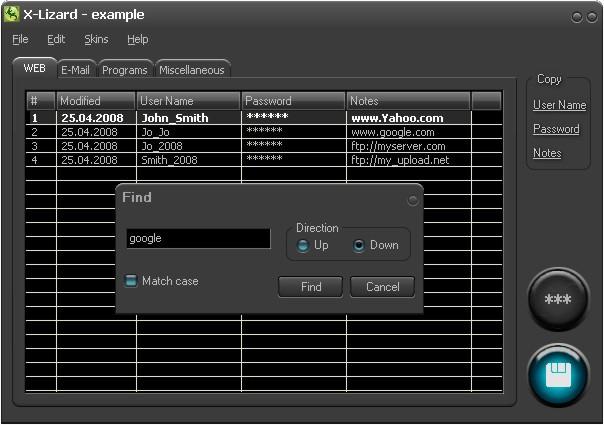Image resolution: width=604 pixels, height=425 pixels.
Task: Switch to the Programs tab
Action: (x=125, y=70)
